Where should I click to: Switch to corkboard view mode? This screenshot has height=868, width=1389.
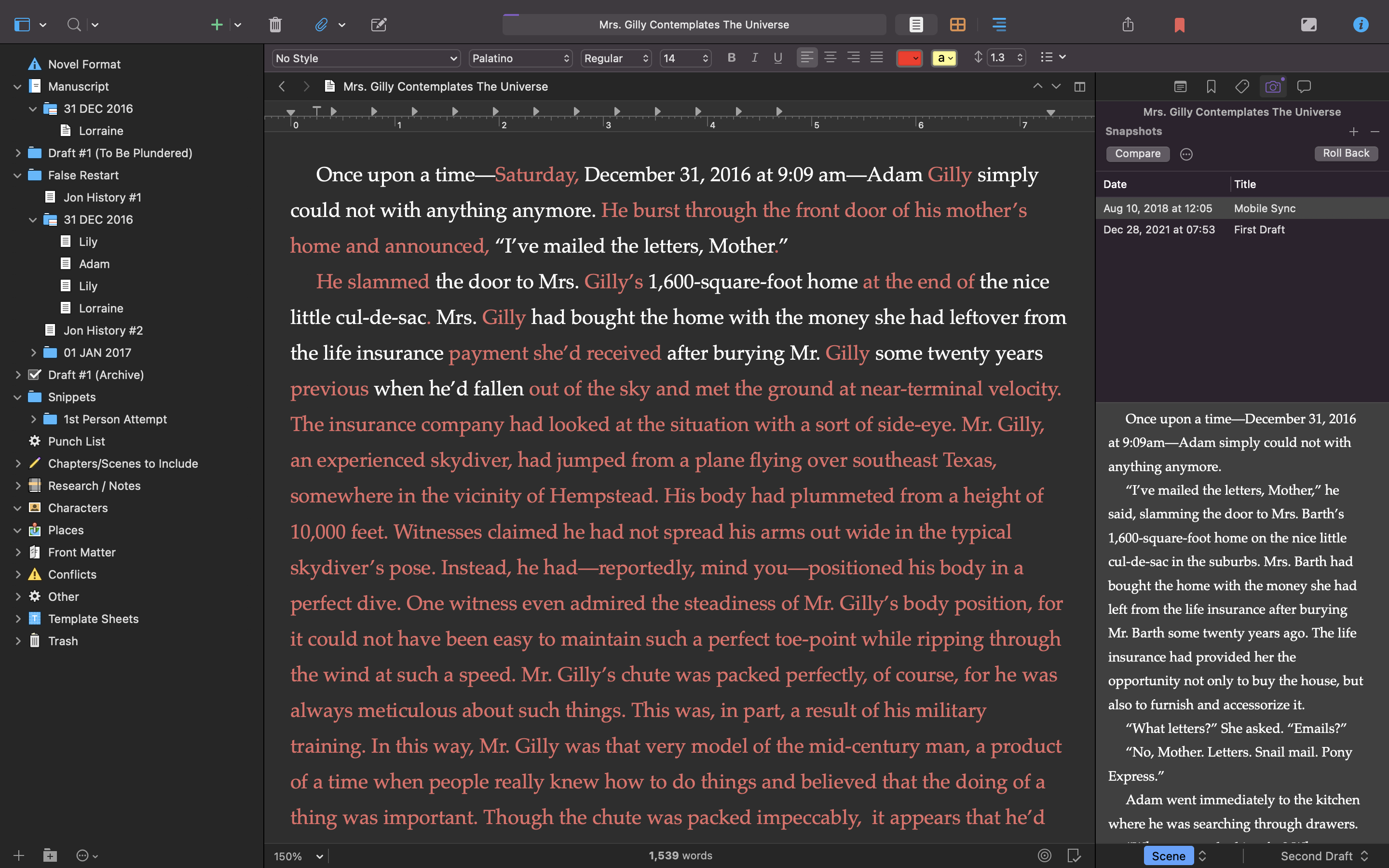957,25
